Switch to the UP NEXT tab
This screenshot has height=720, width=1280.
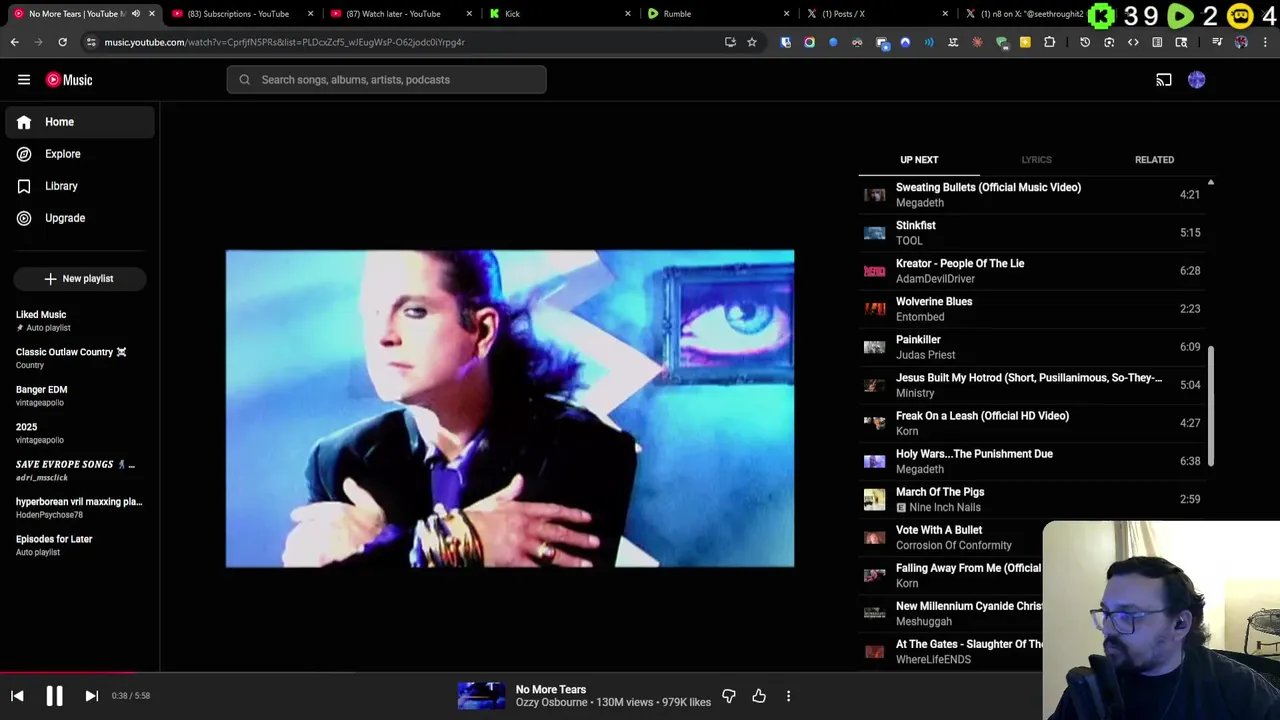pos(919,160)
